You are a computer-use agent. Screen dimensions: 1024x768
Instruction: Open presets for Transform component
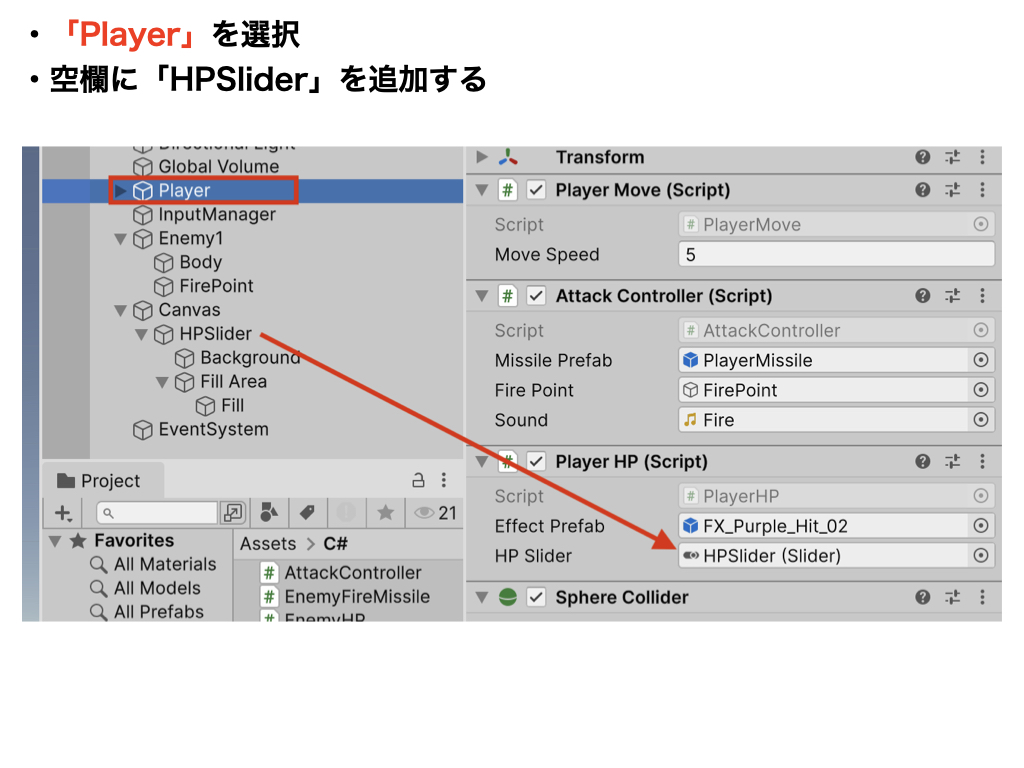[x=952, y=157]
